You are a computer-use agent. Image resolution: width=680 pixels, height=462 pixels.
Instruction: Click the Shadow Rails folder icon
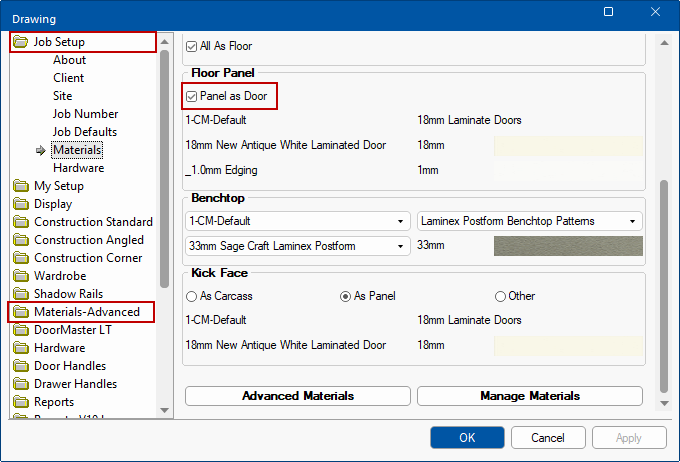pos(22,294)
